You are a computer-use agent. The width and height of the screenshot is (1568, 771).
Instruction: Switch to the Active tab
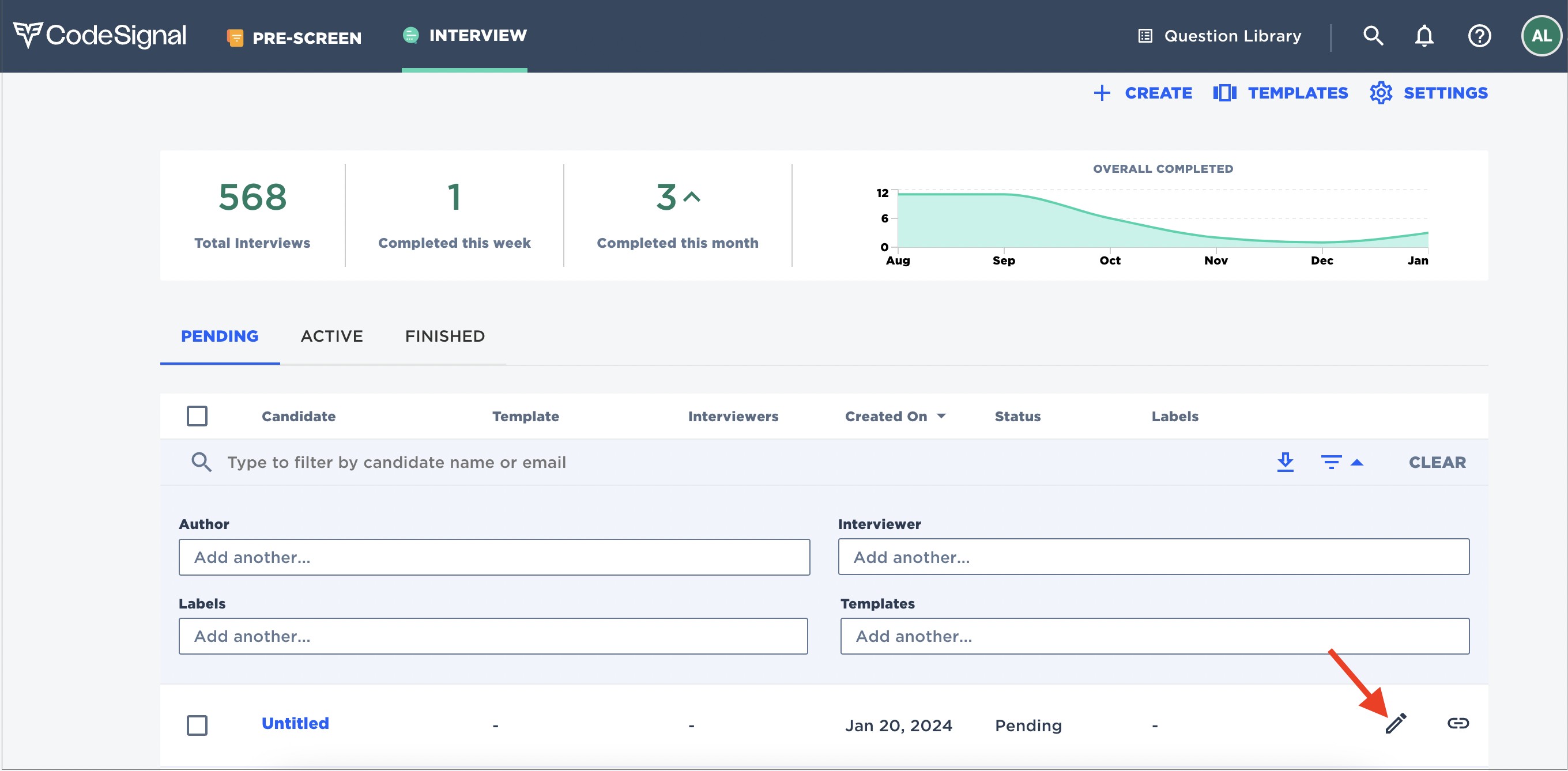[x=331, y=337]
